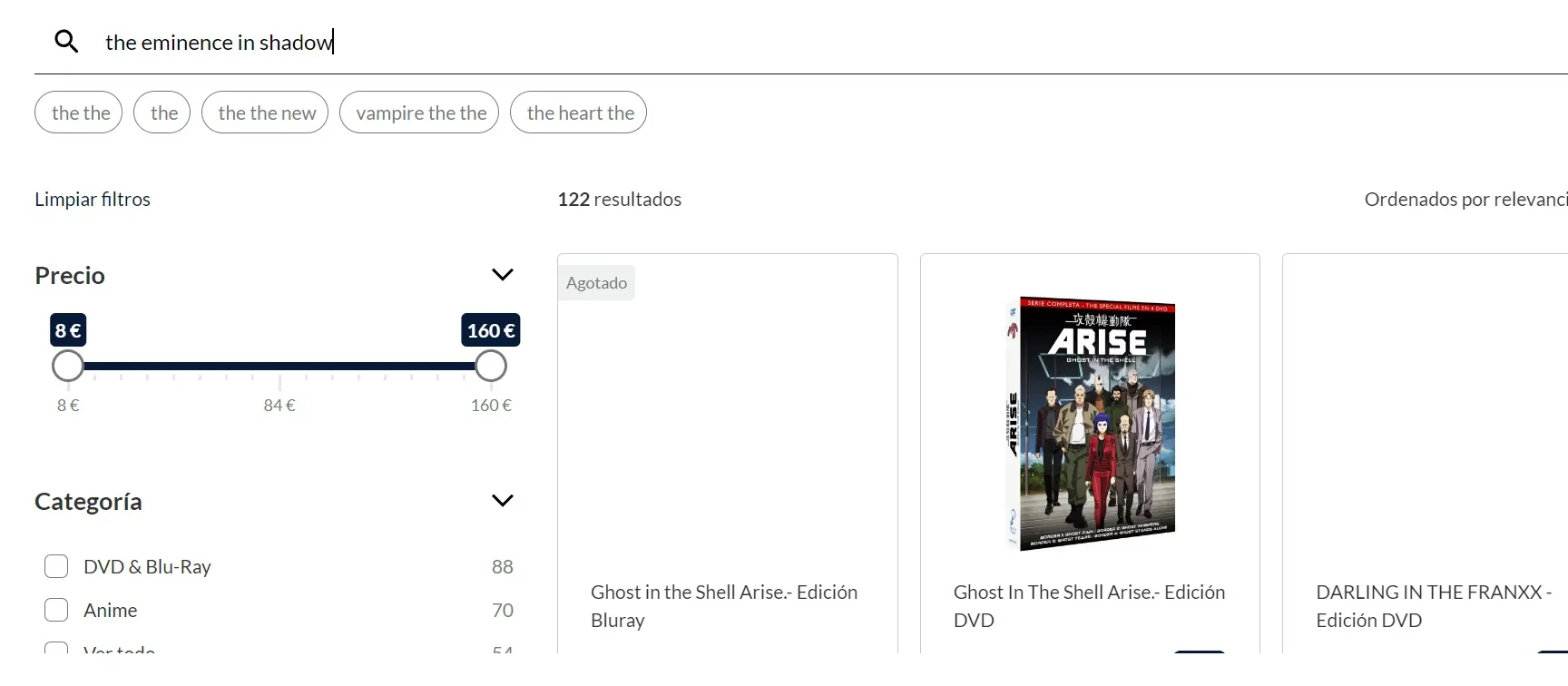
Task: Click Limpiar filtros link
Action: [x=93, y=199]
